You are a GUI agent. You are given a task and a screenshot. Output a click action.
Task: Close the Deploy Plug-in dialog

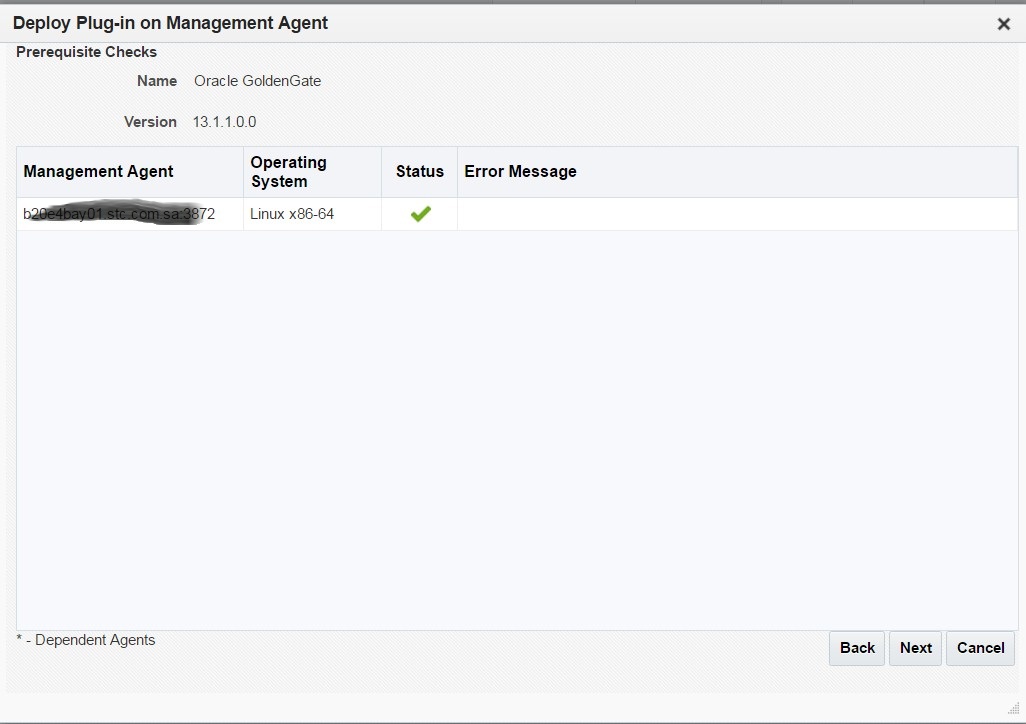coord(1003,24)
